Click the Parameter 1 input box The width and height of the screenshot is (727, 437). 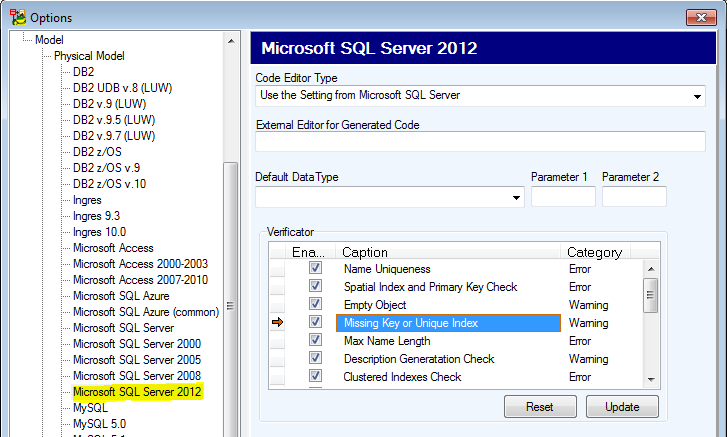click(562, 197)
